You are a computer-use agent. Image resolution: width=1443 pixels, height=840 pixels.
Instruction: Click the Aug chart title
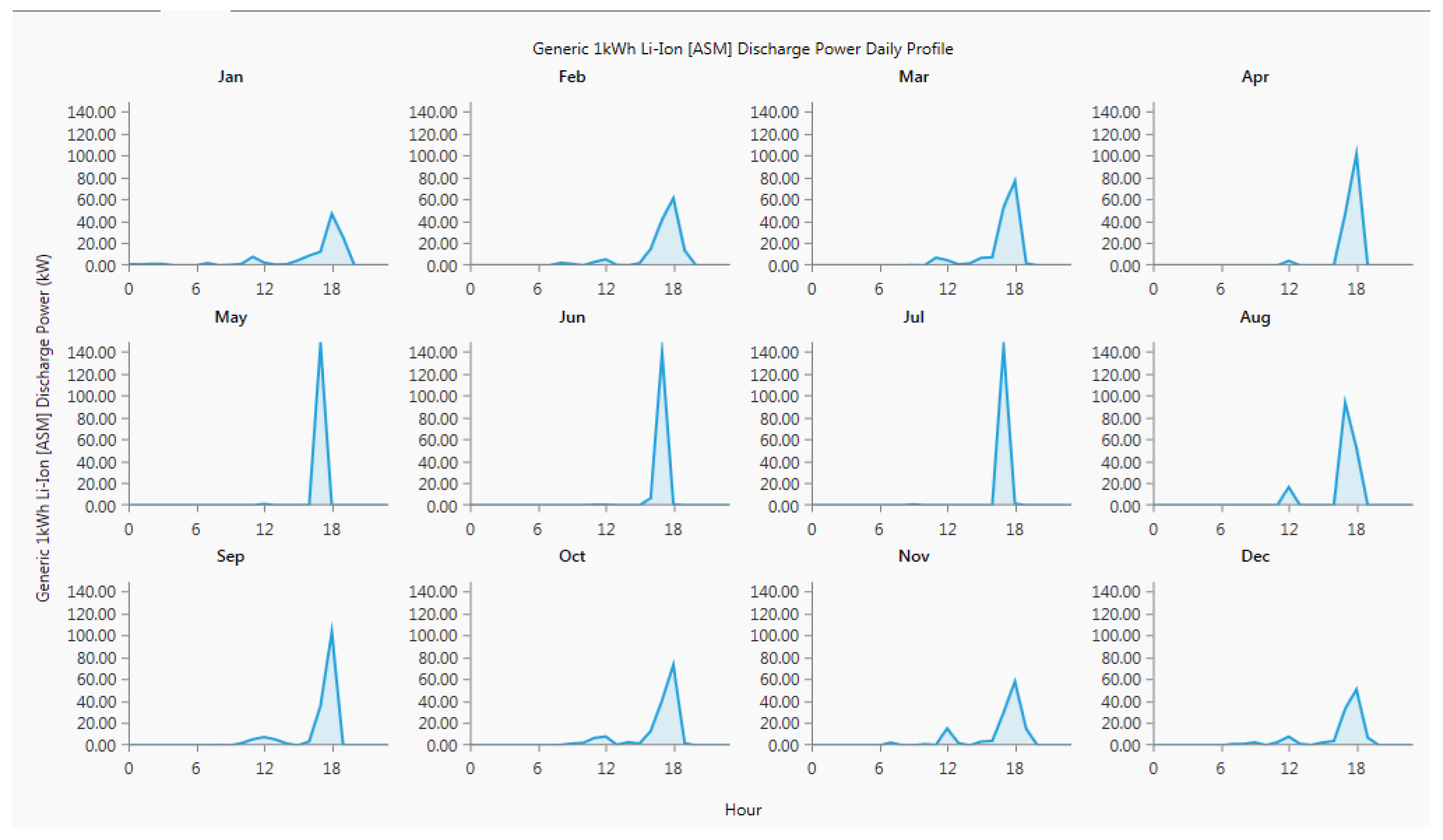1254,317
